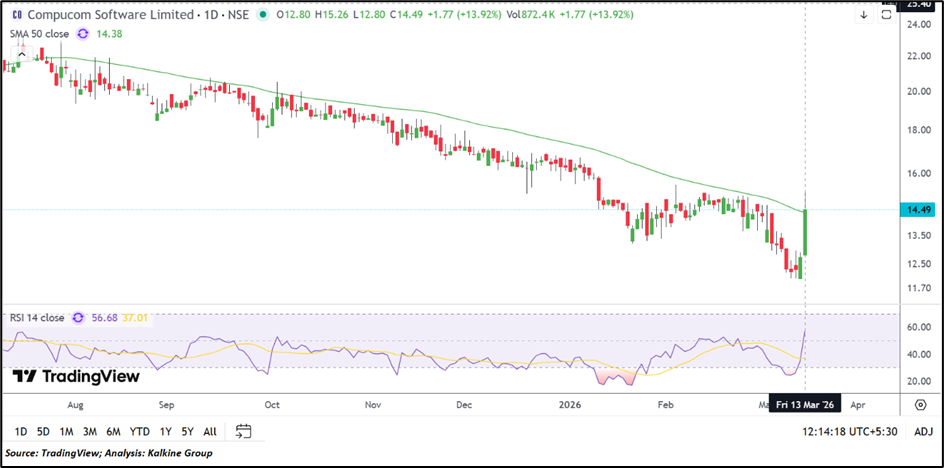This screenshot has height=468, width=944.
Task: Click the SMA 50 refresh indicator icon
Action: (x=83, y=33)
